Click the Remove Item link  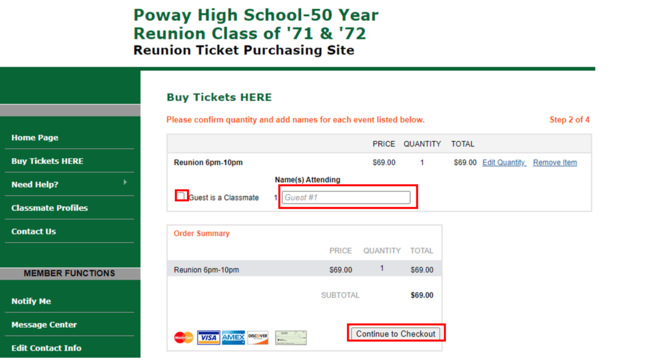(555, 163)
